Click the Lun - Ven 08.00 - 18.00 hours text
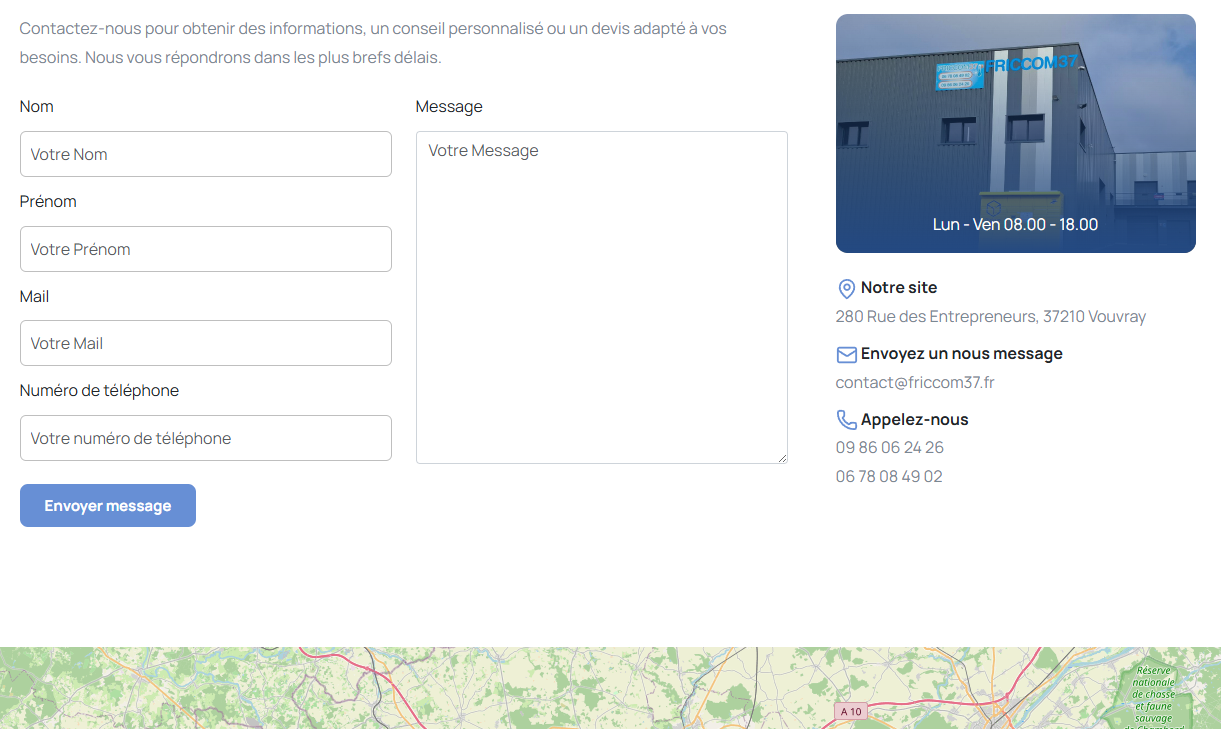 pos(1016,224)
